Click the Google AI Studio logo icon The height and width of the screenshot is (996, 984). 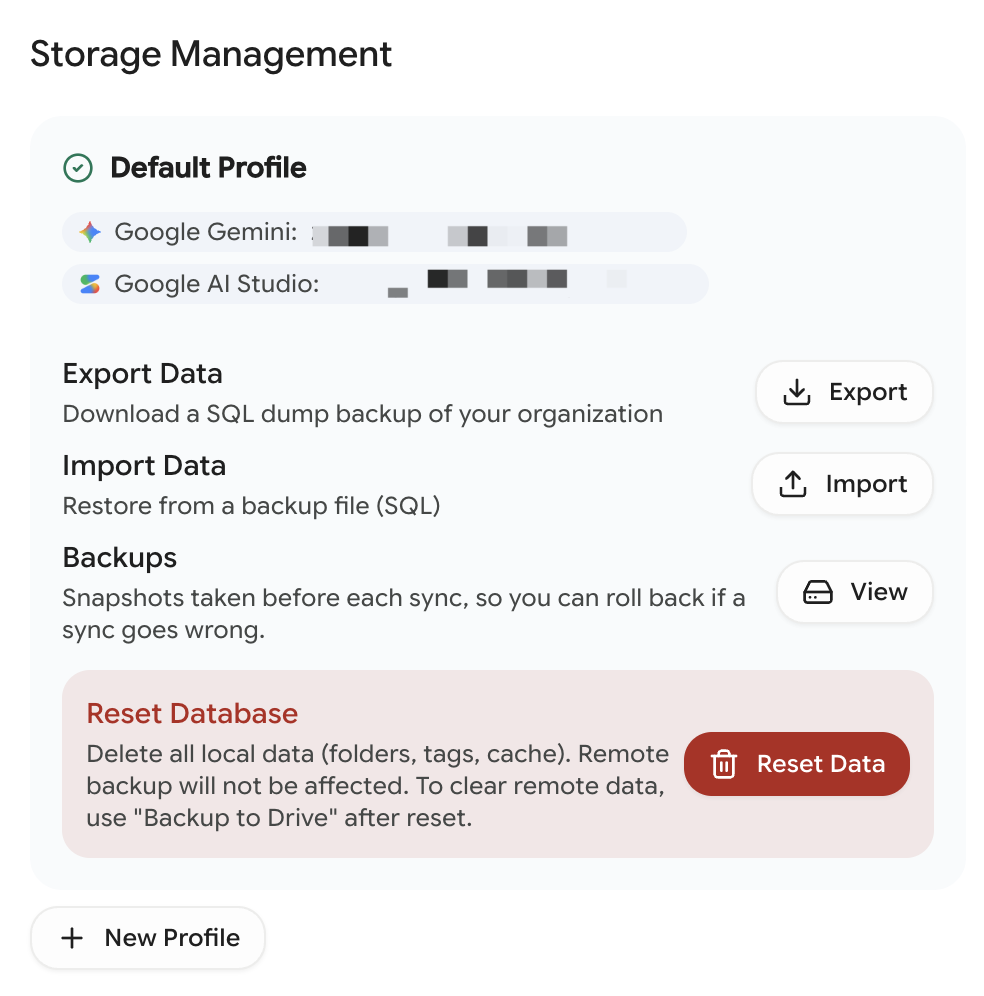pos(90,284)
